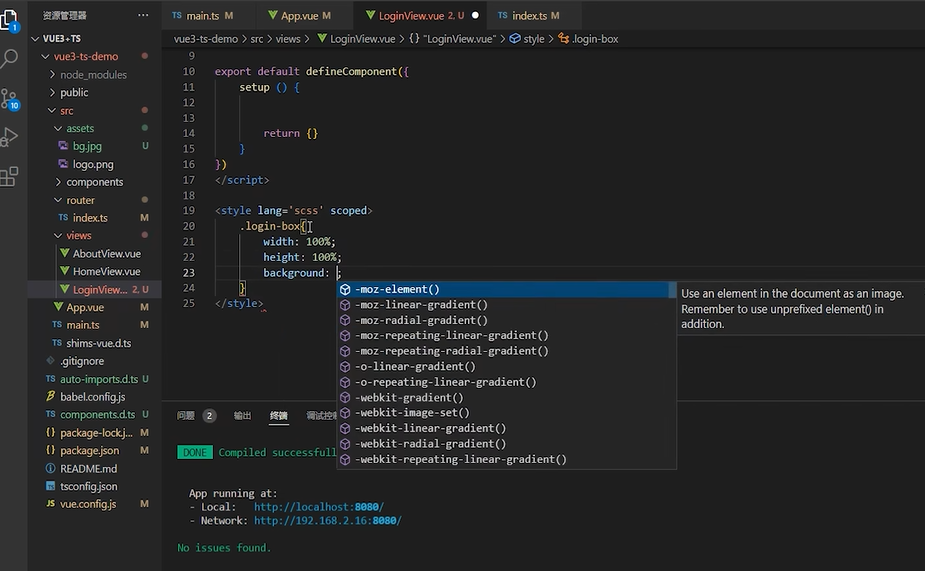925x571 pixels.
Task: Open components.d.ts file
Action: [x=94, y=415]
